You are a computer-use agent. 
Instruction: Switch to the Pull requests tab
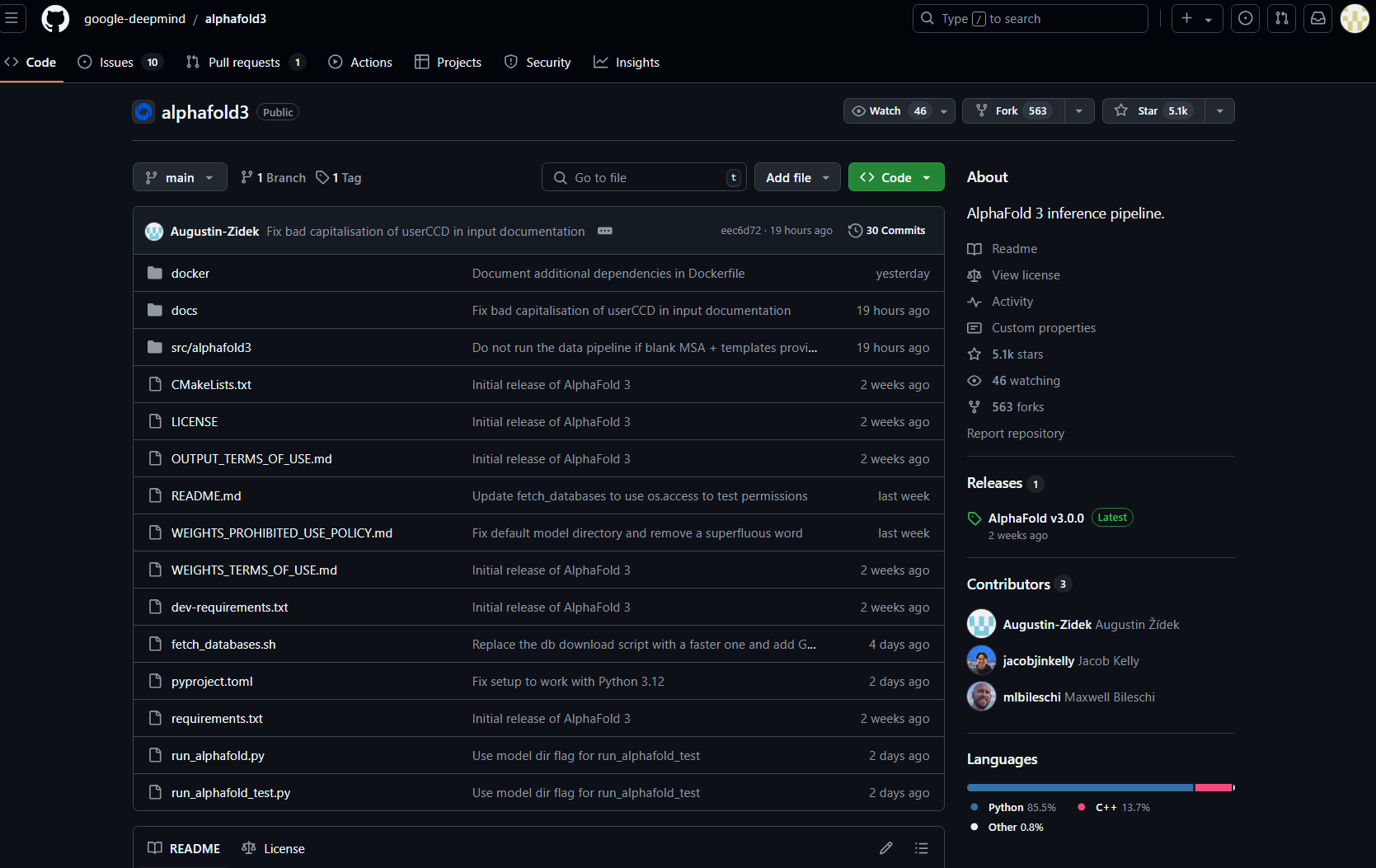[x=246, y=63]
